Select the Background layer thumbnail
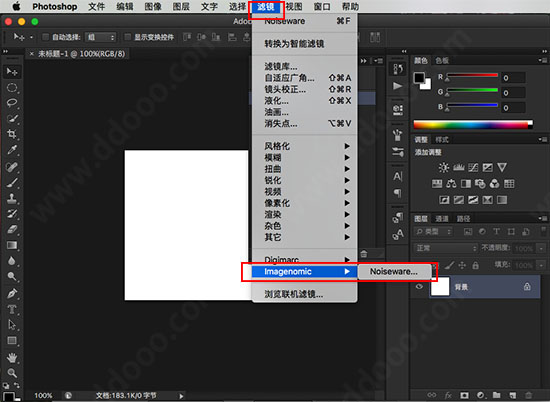Image resolution: width=550 pixels, height=402 pixels. [x=440, y=287]
